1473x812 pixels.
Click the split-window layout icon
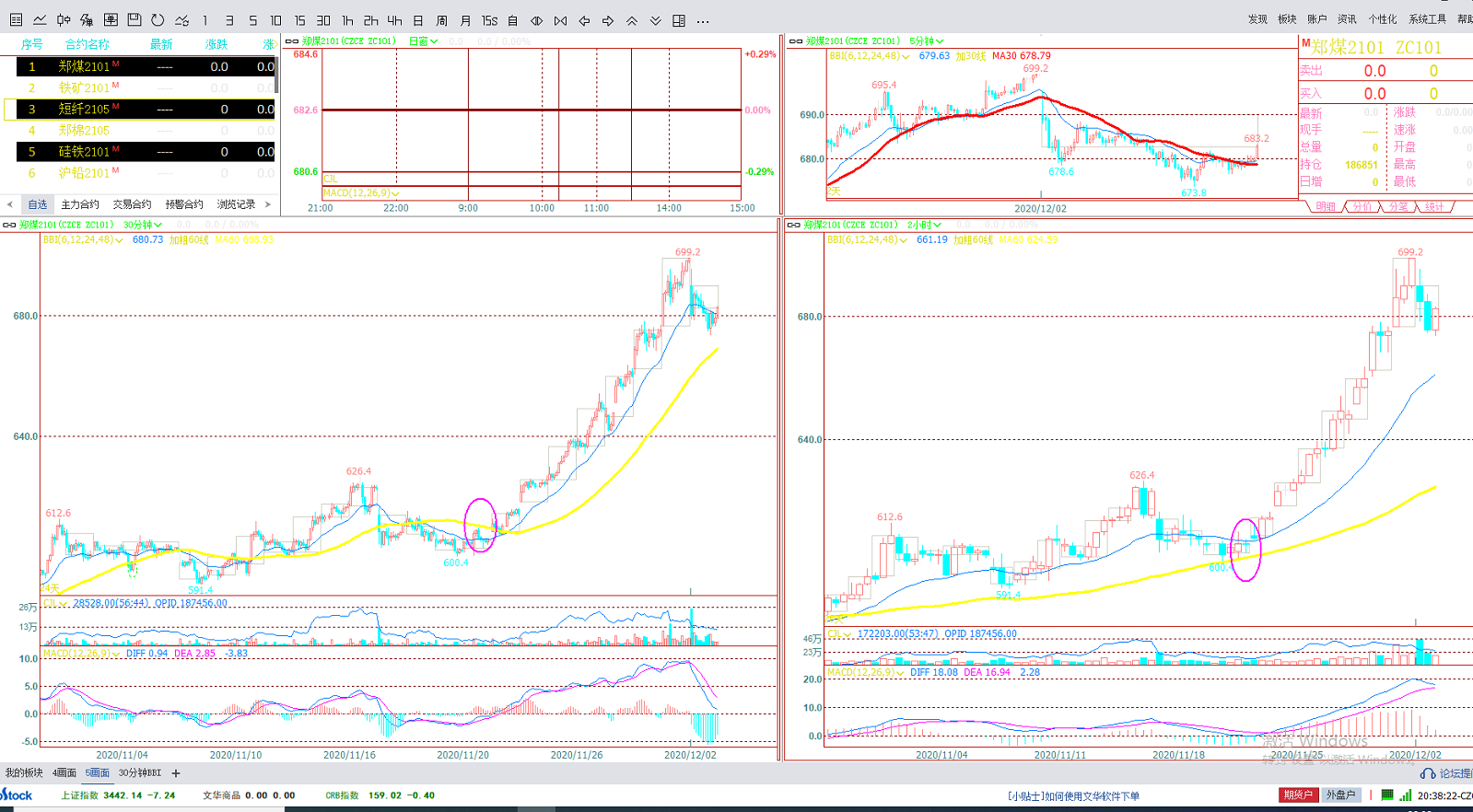[679, 20]
